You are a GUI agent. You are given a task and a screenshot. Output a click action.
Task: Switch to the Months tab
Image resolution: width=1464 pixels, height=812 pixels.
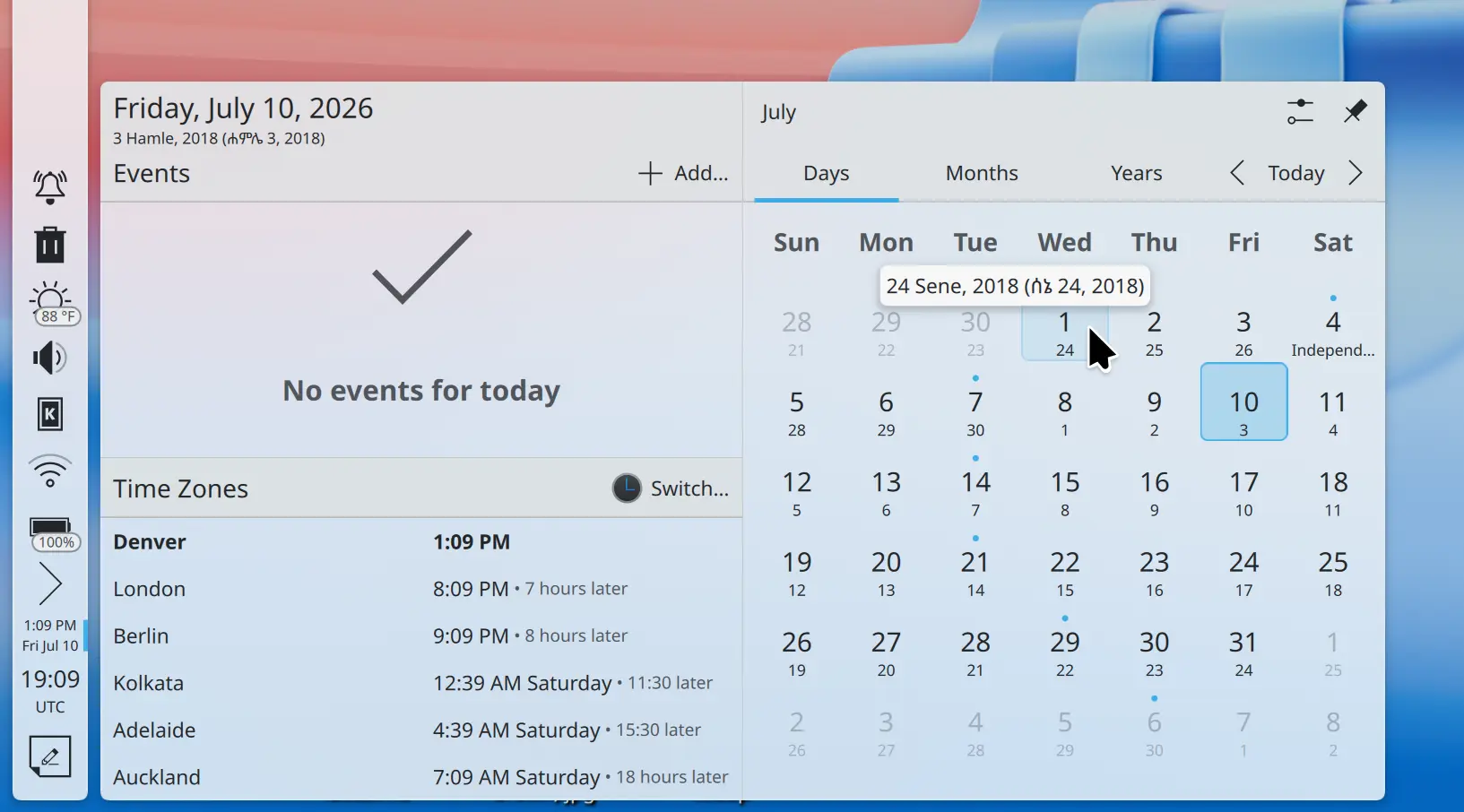click(982, 173)
